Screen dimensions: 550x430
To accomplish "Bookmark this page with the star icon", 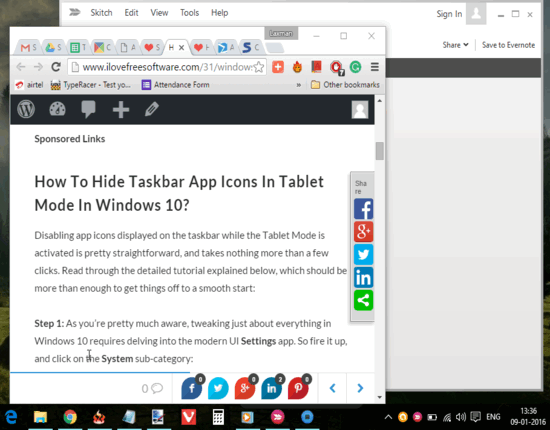I will click(x=259, y=67).
